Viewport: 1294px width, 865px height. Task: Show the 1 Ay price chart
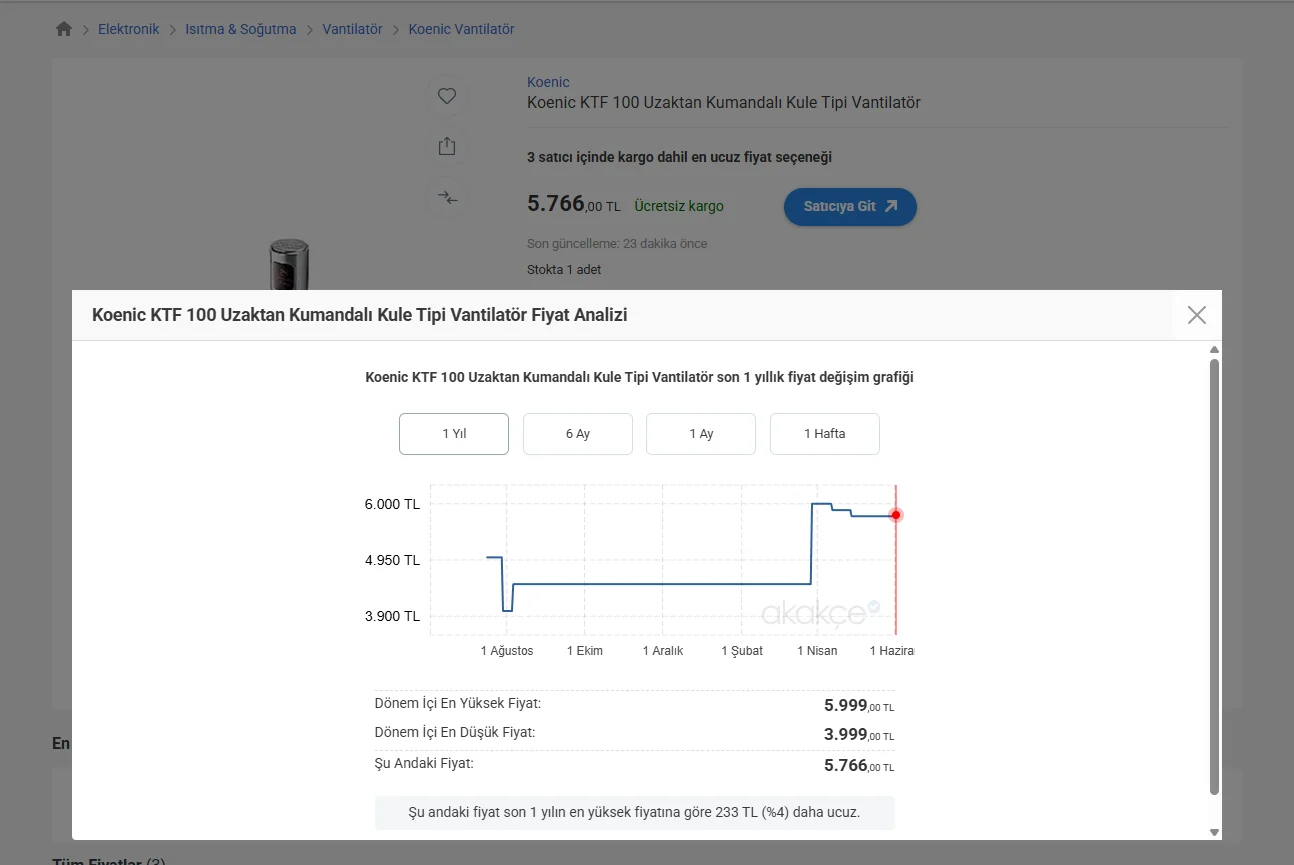[701, 434]
